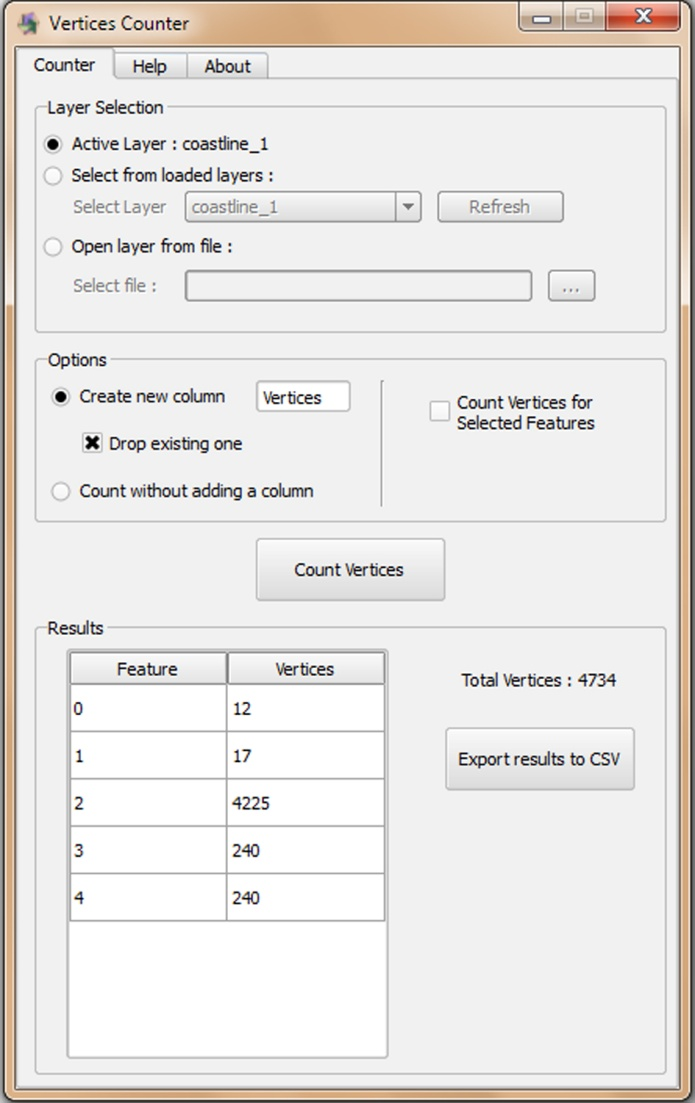The width and height of the screenshot is (695, 1103).
Task: Click the Vertices column header in results
Action: pos(305,668)
